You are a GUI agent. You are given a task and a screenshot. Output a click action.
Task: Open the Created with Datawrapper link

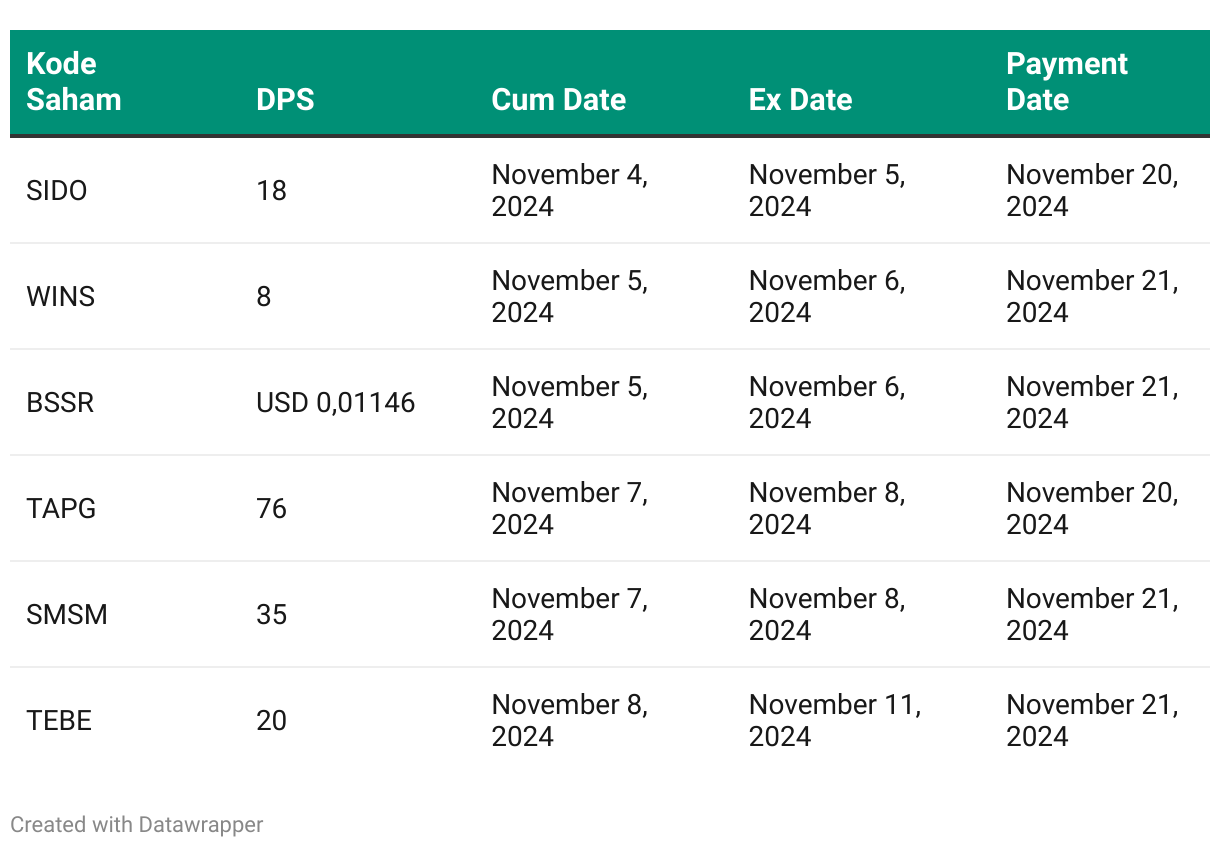[x=137, y=825]
